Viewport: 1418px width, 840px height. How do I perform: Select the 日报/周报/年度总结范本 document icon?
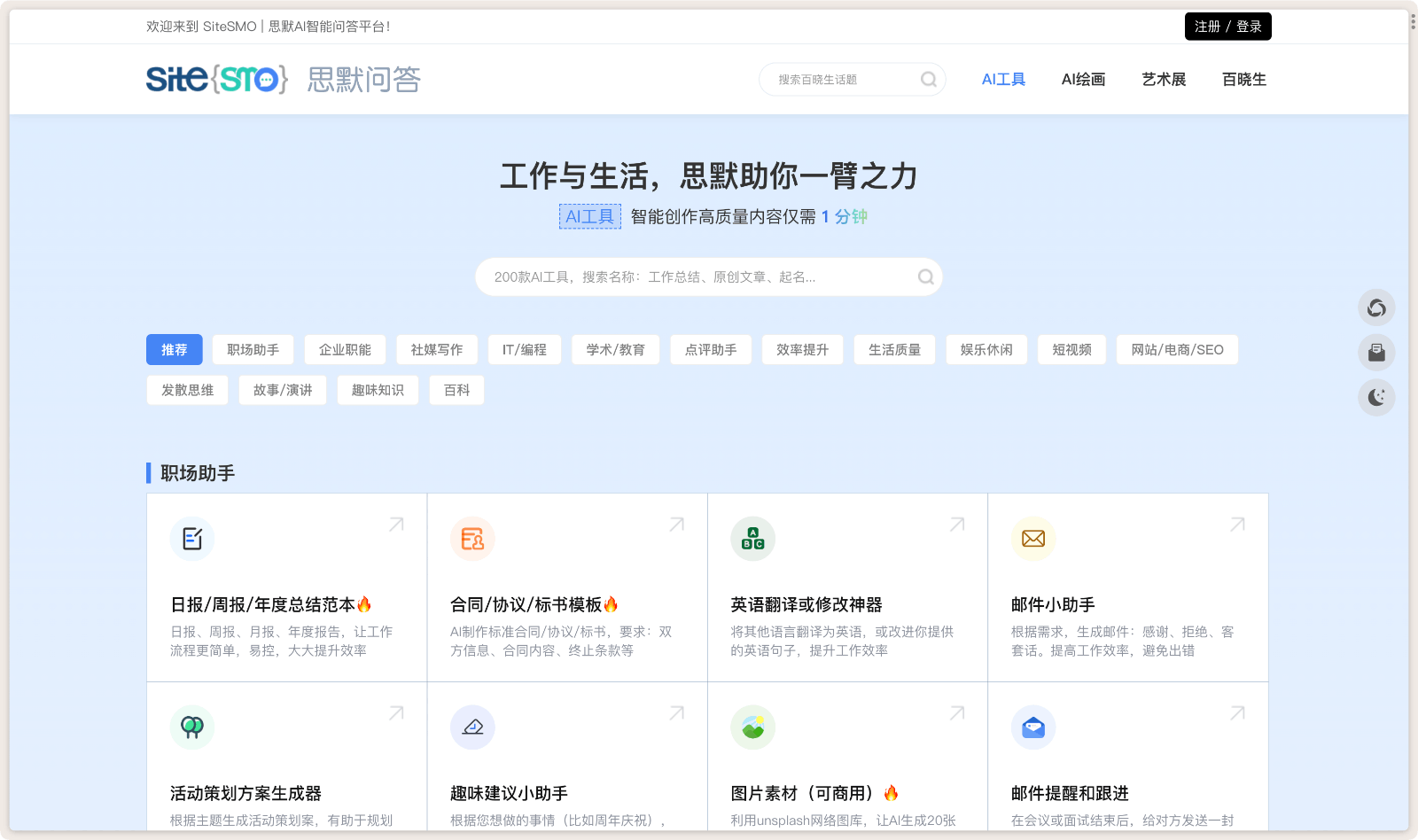(x=192, y=538)
